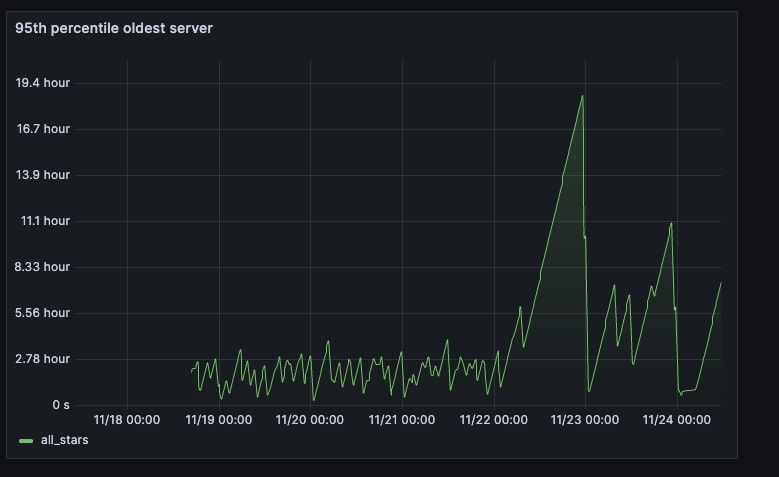Viewport: 779px width, 477px height.
Task: Click the green all_stars legend color swatch
Action: pyautogui.click(x=26, y=440)
